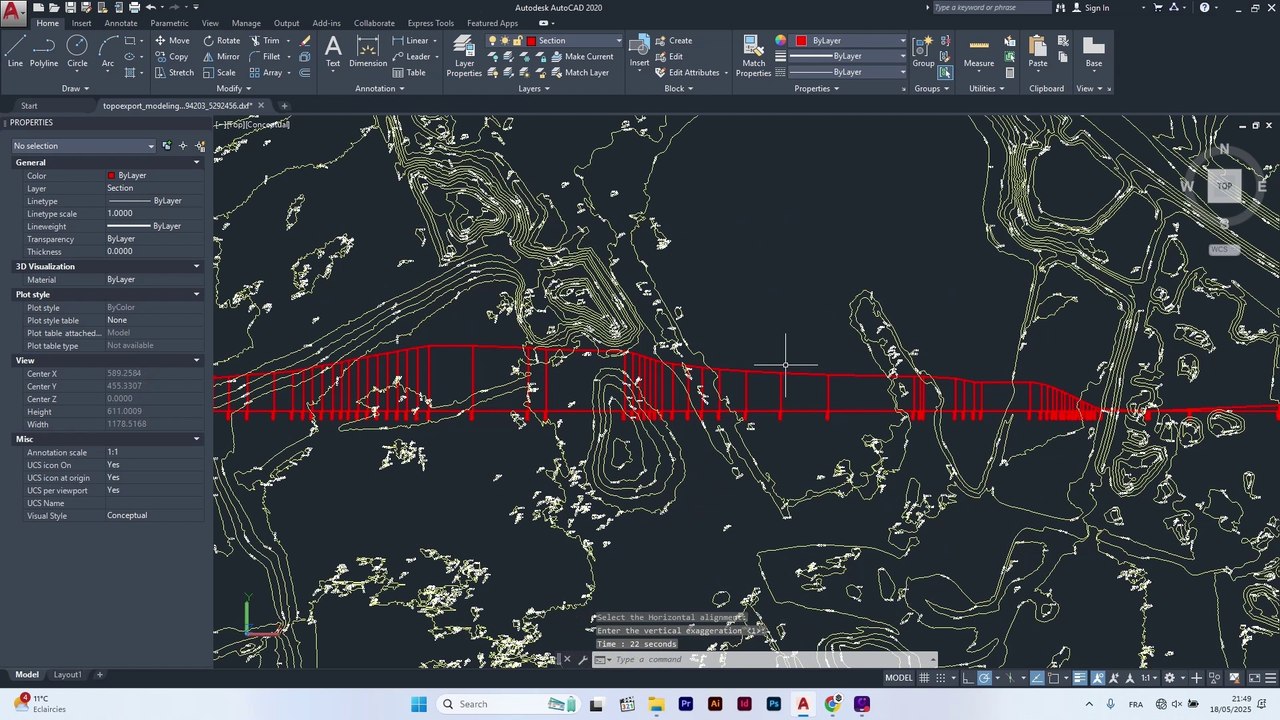Toggle ortho mode in status bar
This screenshot has height=720, width=1280.
click(x=967, y=678)
